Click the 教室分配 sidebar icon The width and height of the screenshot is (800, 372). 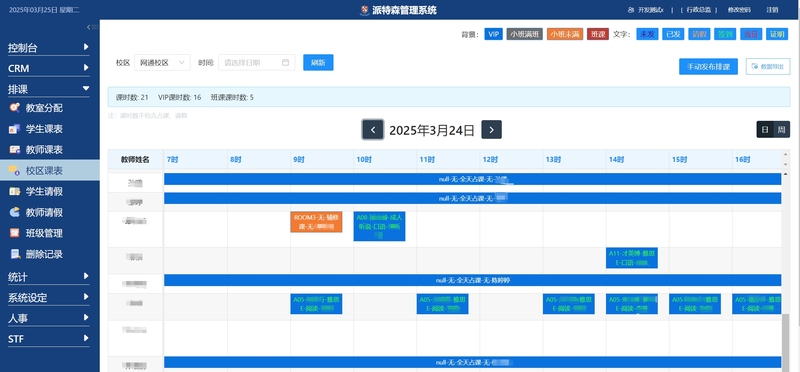tap(15, 108)
